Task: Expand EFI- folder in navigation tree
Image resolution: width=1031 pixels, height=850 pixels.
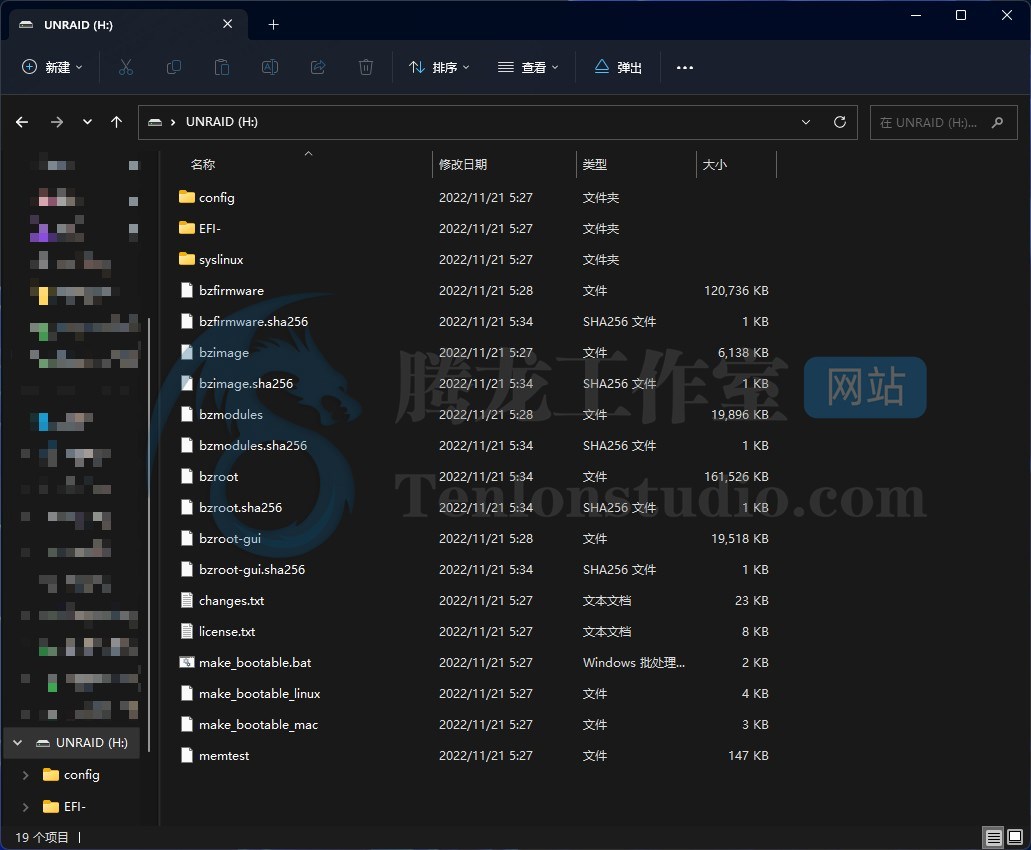Action: coord(26,807)
